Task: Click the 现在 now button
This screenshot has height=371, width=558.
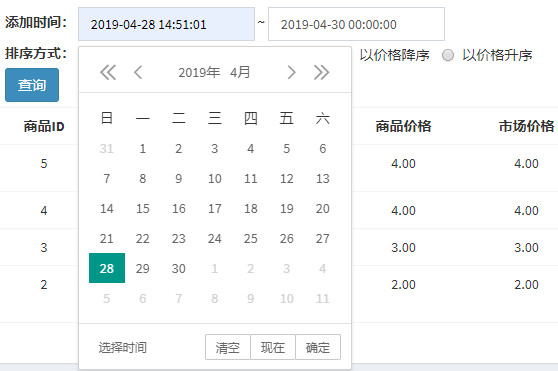Action: (273, 347)
